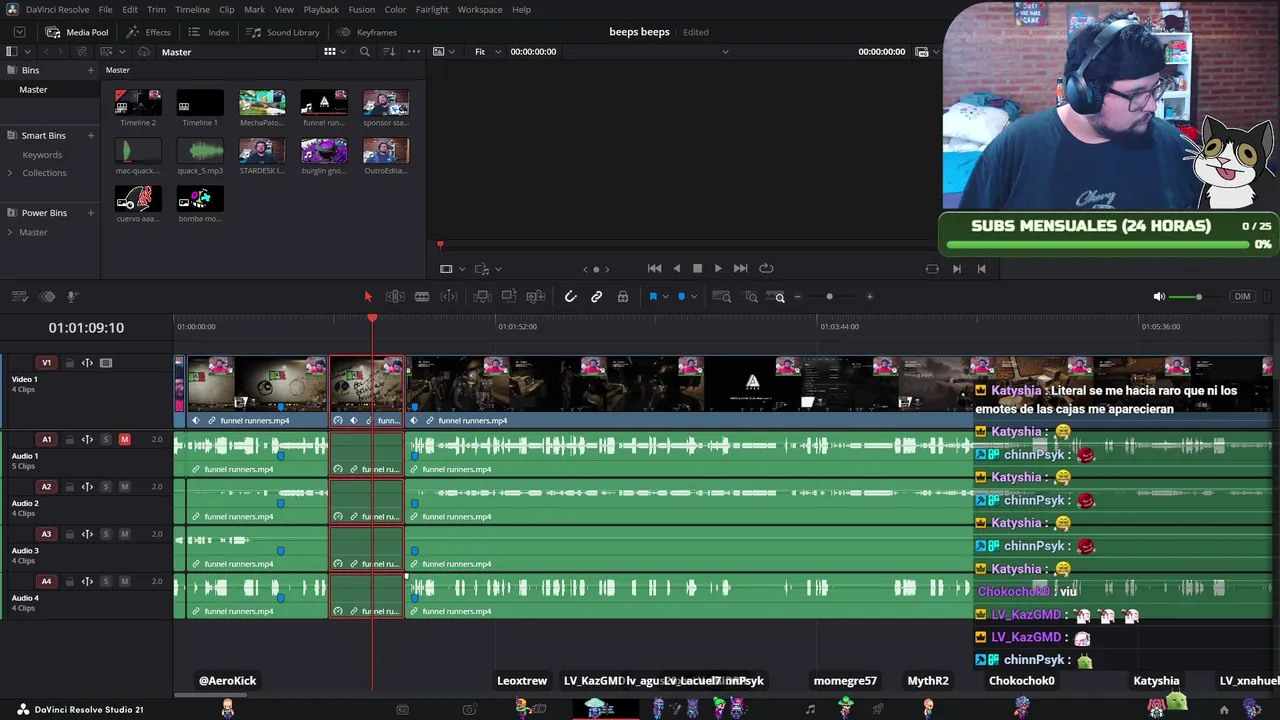Toggle auto track selector on Audio 4

[87, 582]
